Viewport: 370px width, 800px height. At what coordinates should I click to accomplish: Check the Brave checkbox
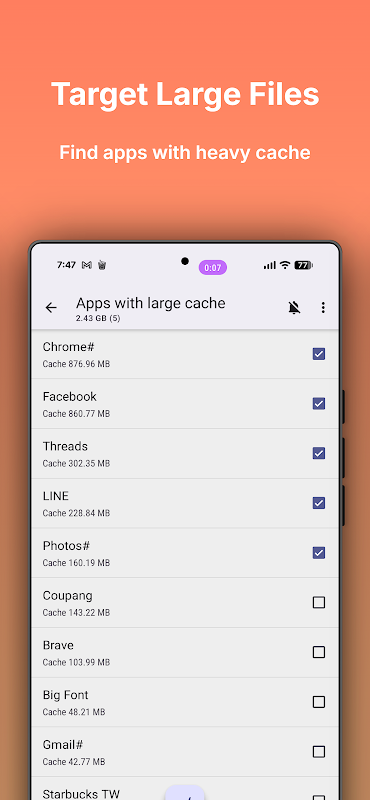click(319, 652)
